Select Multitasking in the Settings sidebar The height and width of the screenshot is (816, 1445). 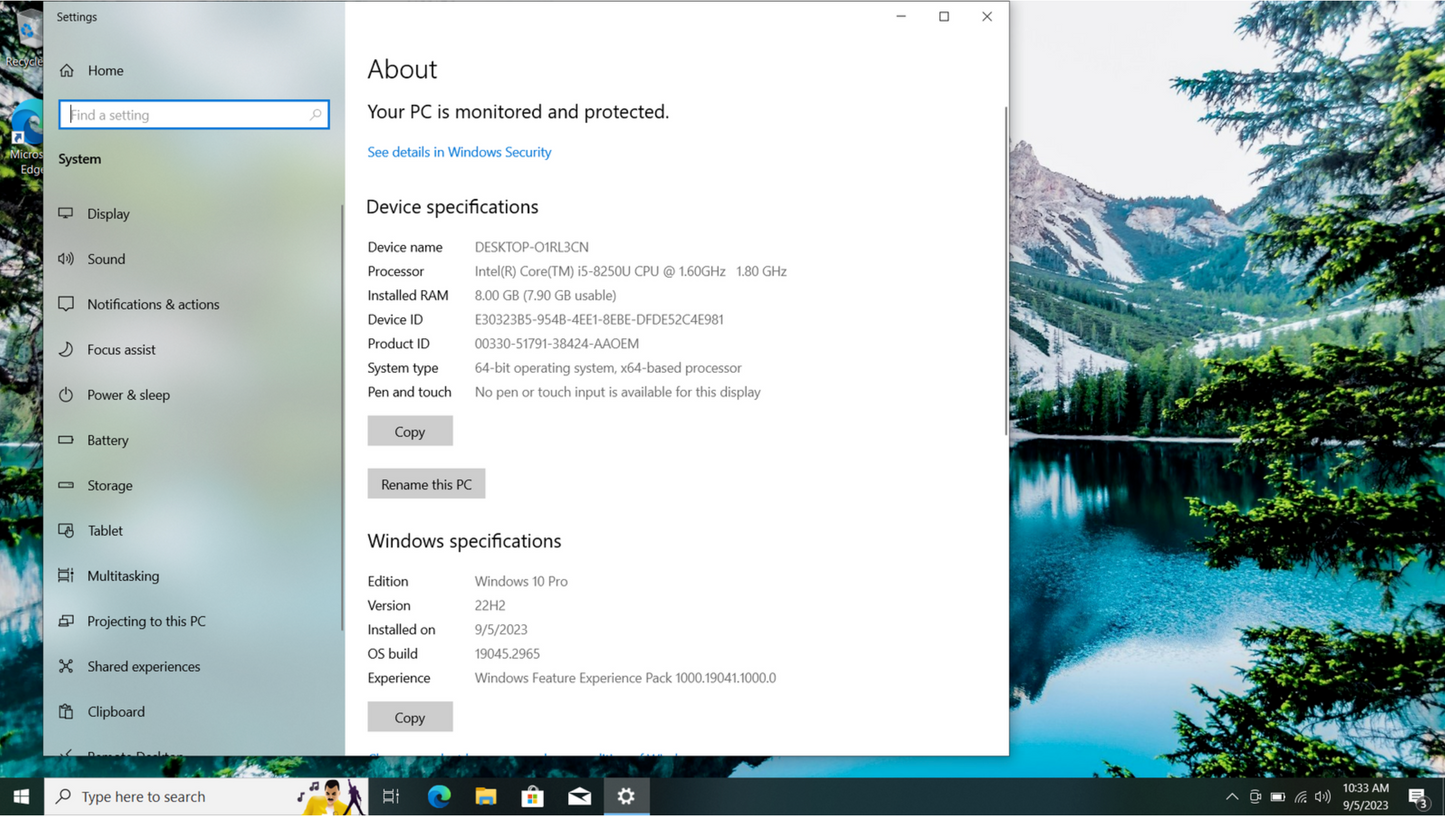(122, 575)
